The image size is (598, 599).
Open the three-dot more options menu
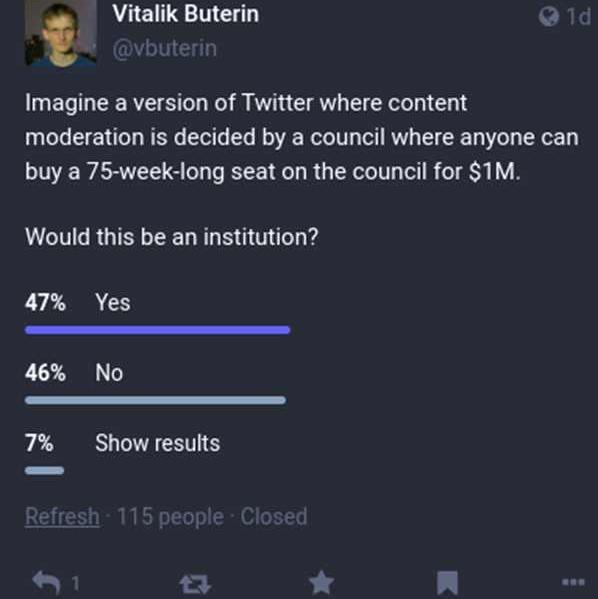coord(573,582)
